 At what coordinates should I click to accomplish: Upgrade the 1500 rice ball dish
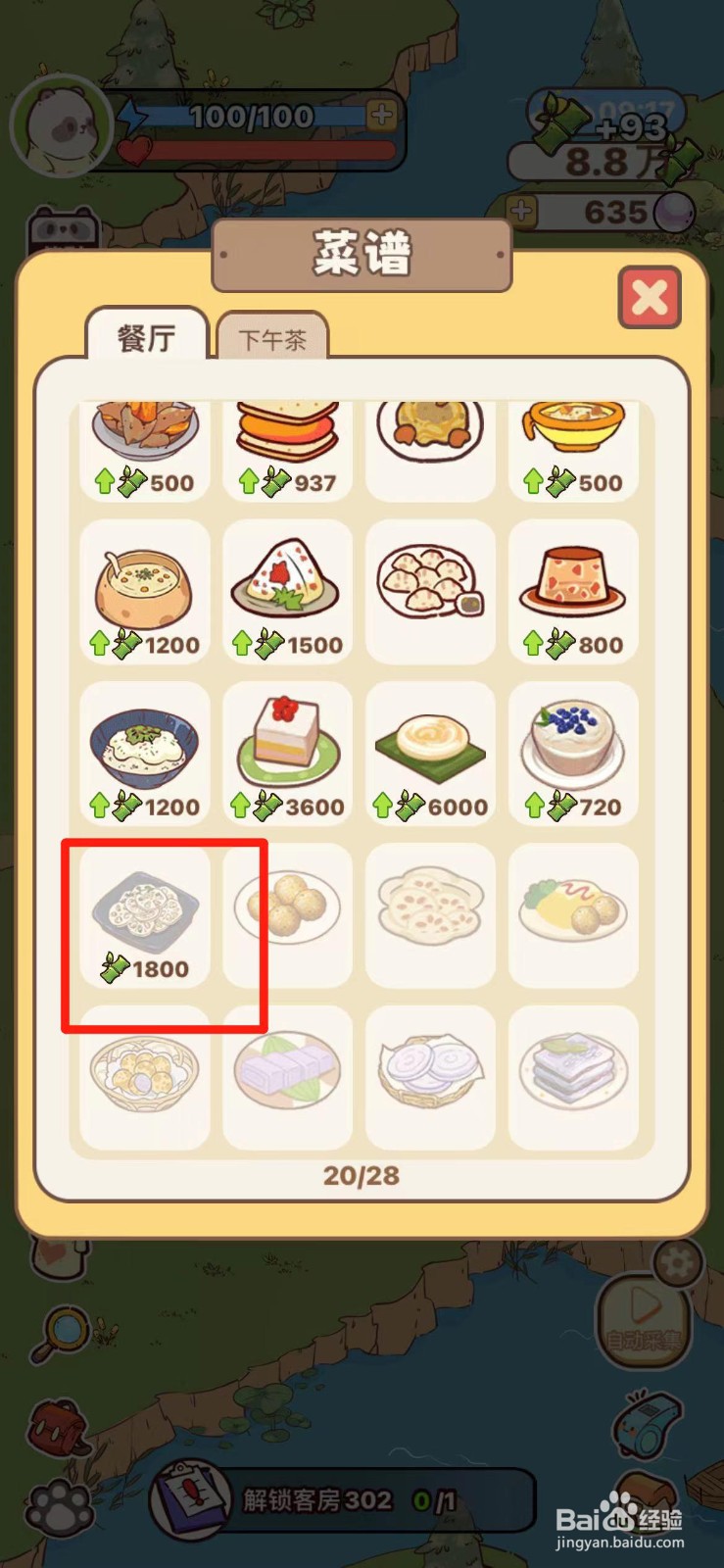288,592
